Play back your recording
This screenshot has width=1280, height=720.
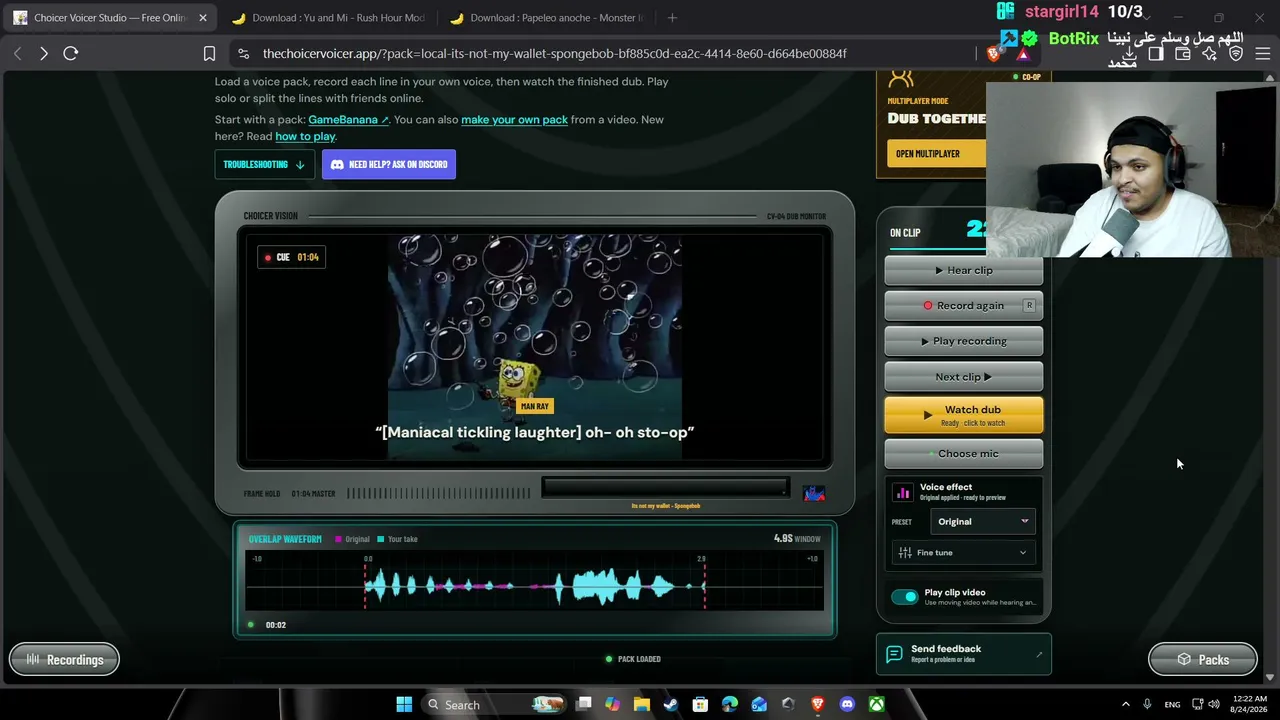964,341
